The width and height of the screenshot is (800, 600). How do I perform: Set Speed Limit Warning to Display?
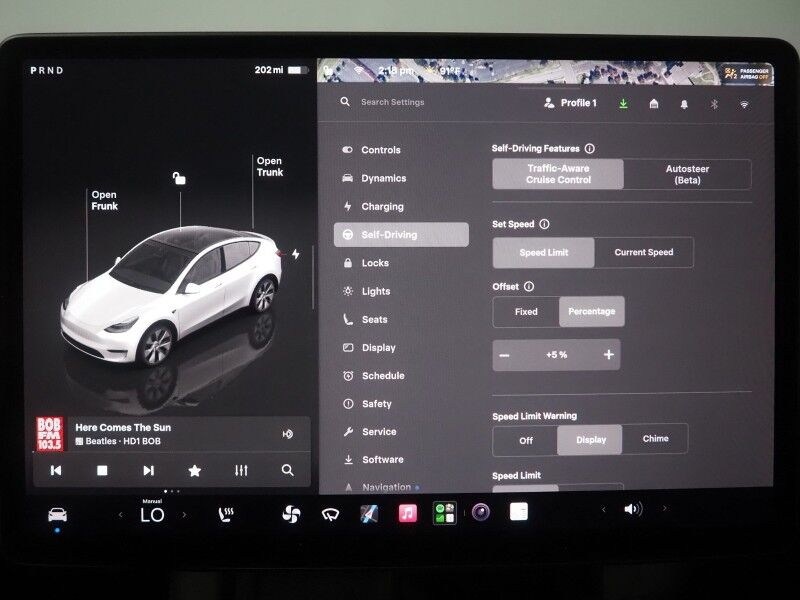[590, 440]
